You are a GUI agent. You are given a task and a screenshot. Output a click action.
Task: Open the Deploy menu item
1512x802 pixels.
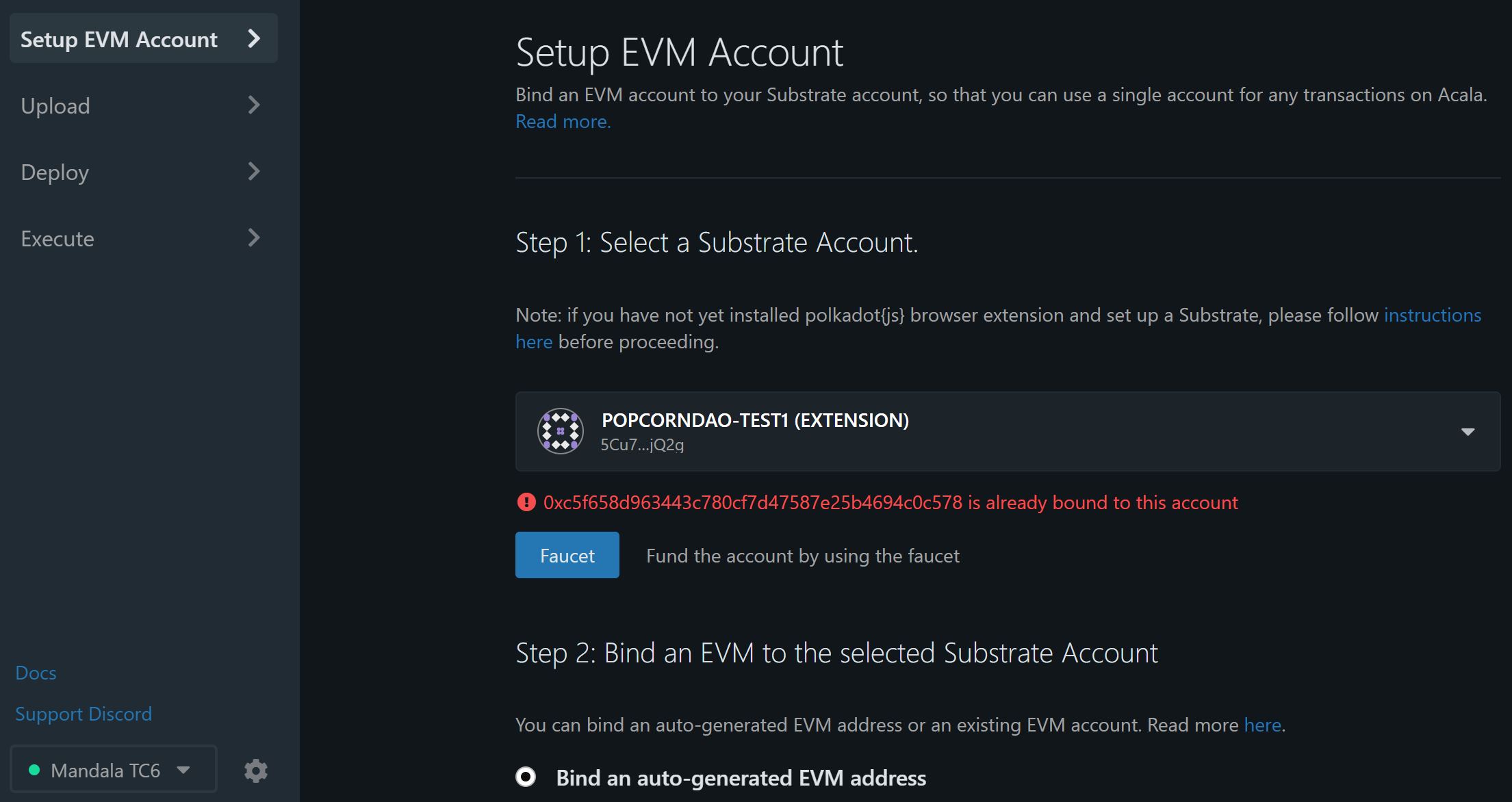[x=55, y=172]
